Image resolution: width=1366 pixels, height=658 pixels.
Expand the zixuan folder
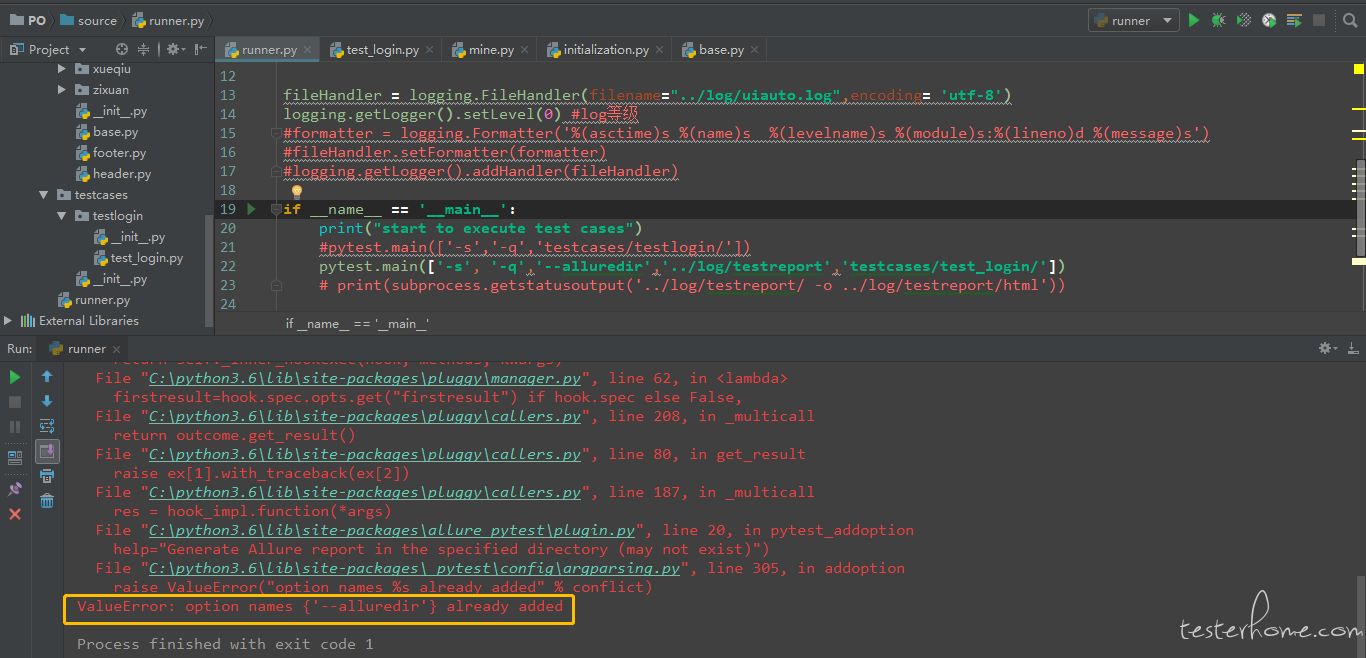point(62,90)
